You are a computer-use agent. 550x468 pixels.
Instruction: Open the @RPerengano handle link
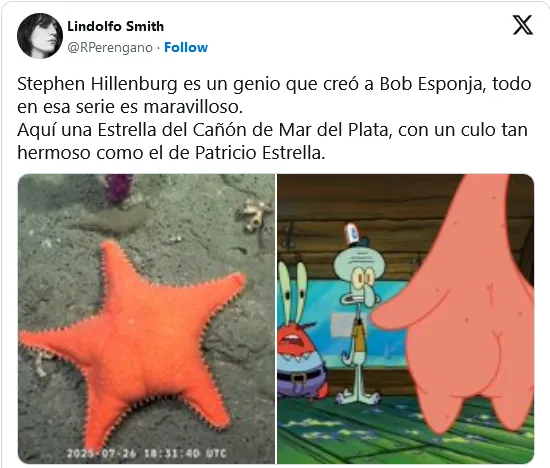(110, 47)
